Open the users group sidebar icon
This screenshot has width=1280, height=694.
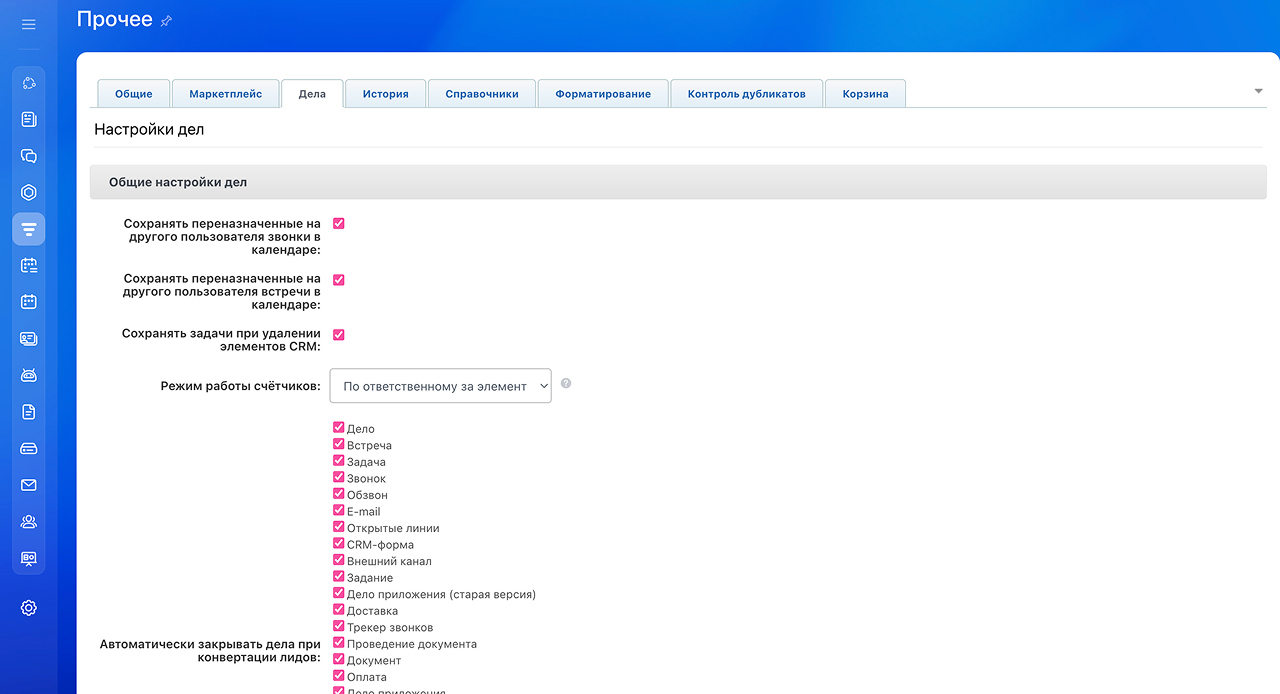click(x=28, y=521)
